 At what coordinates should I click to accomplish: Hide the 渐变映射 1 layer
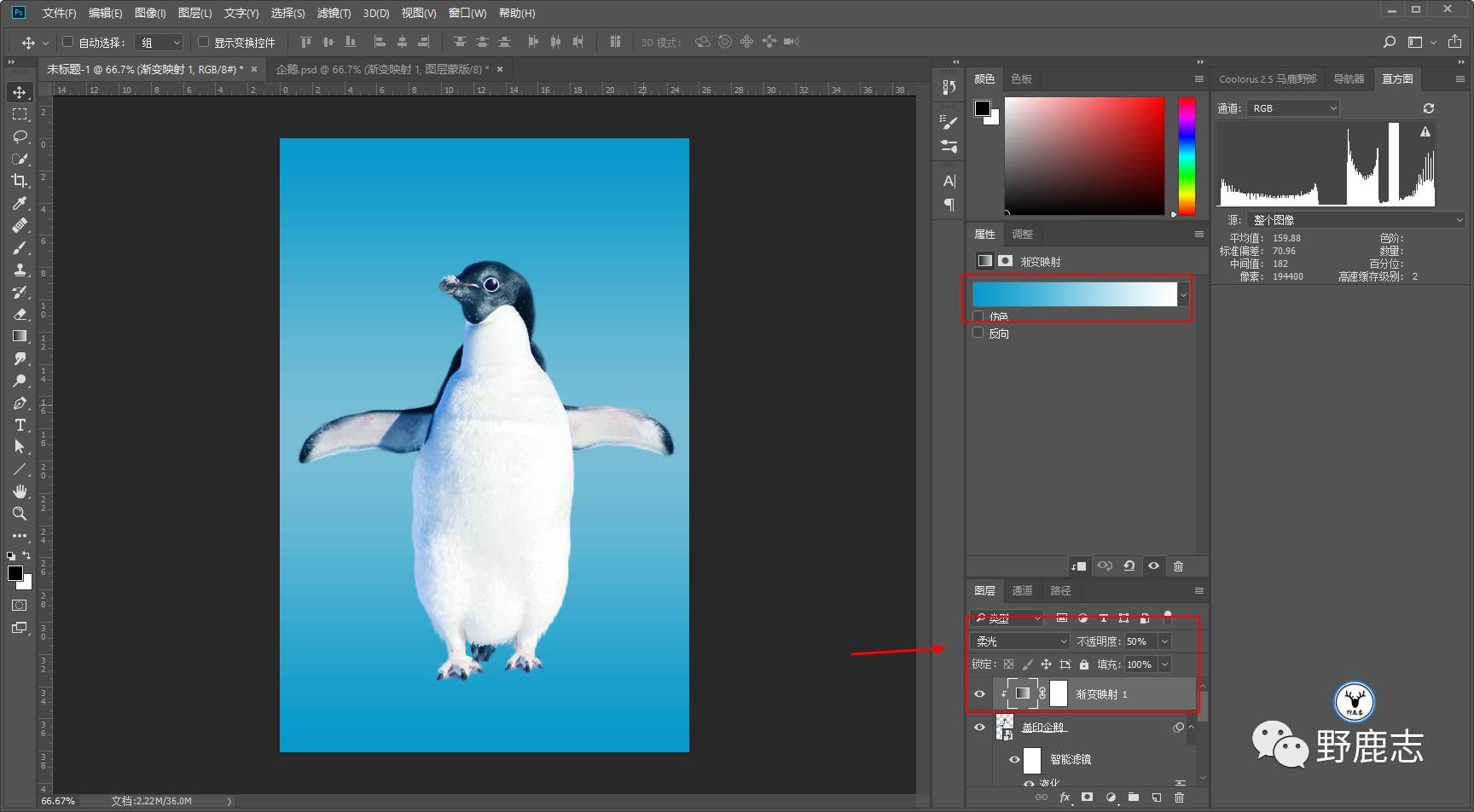[979, 693]
